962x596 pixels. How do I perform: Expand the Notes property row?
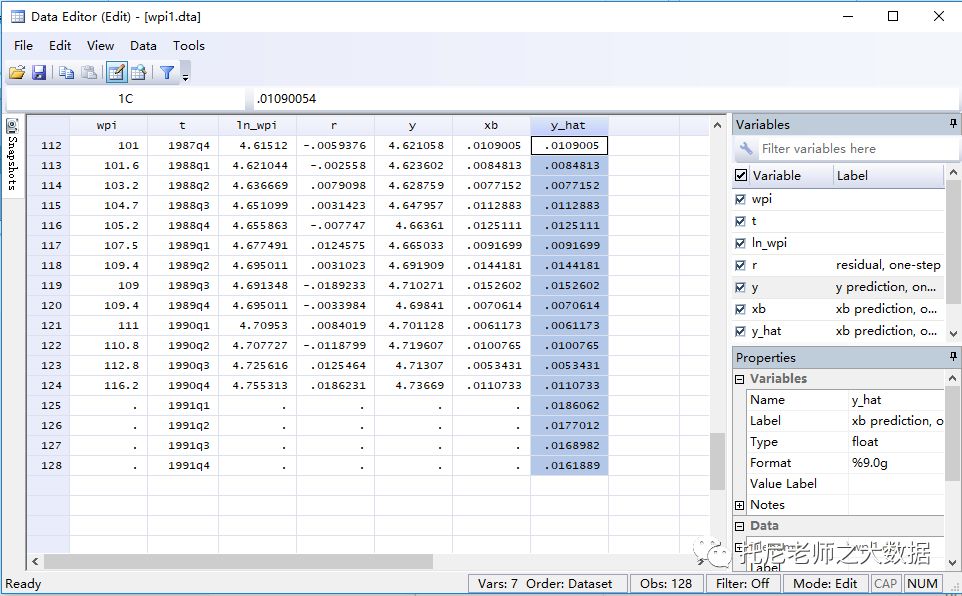point(740,505)
